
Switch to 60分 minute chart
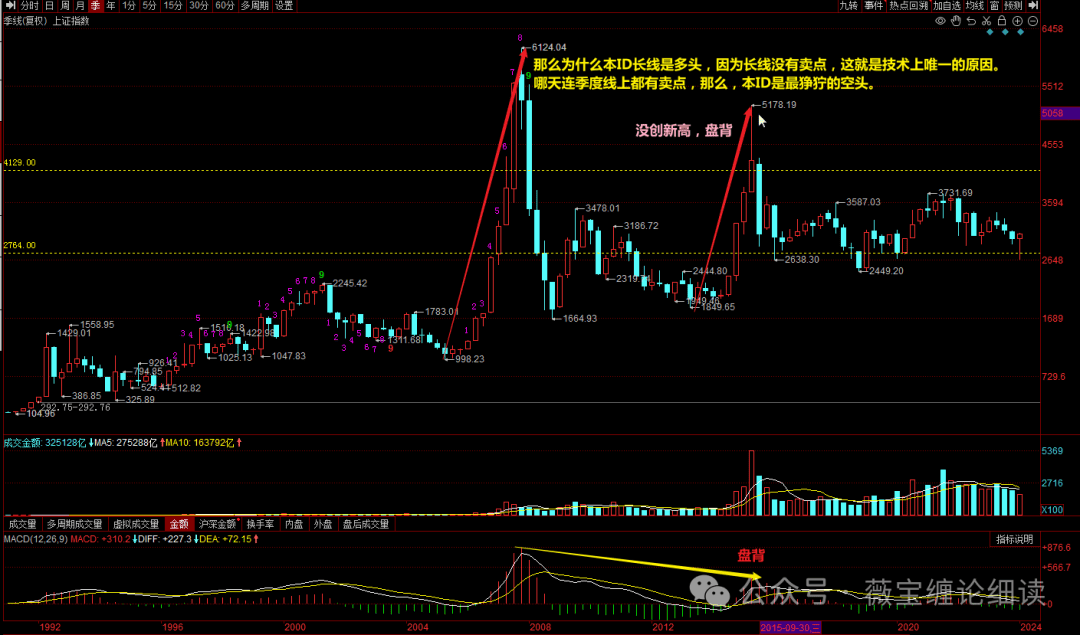(225, 6)
